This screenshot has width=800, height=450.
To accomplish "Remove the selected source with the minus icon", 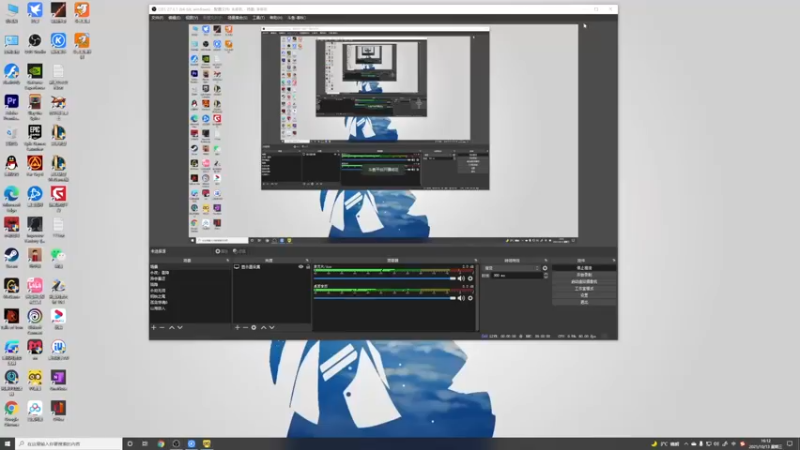I will point(245,328).
